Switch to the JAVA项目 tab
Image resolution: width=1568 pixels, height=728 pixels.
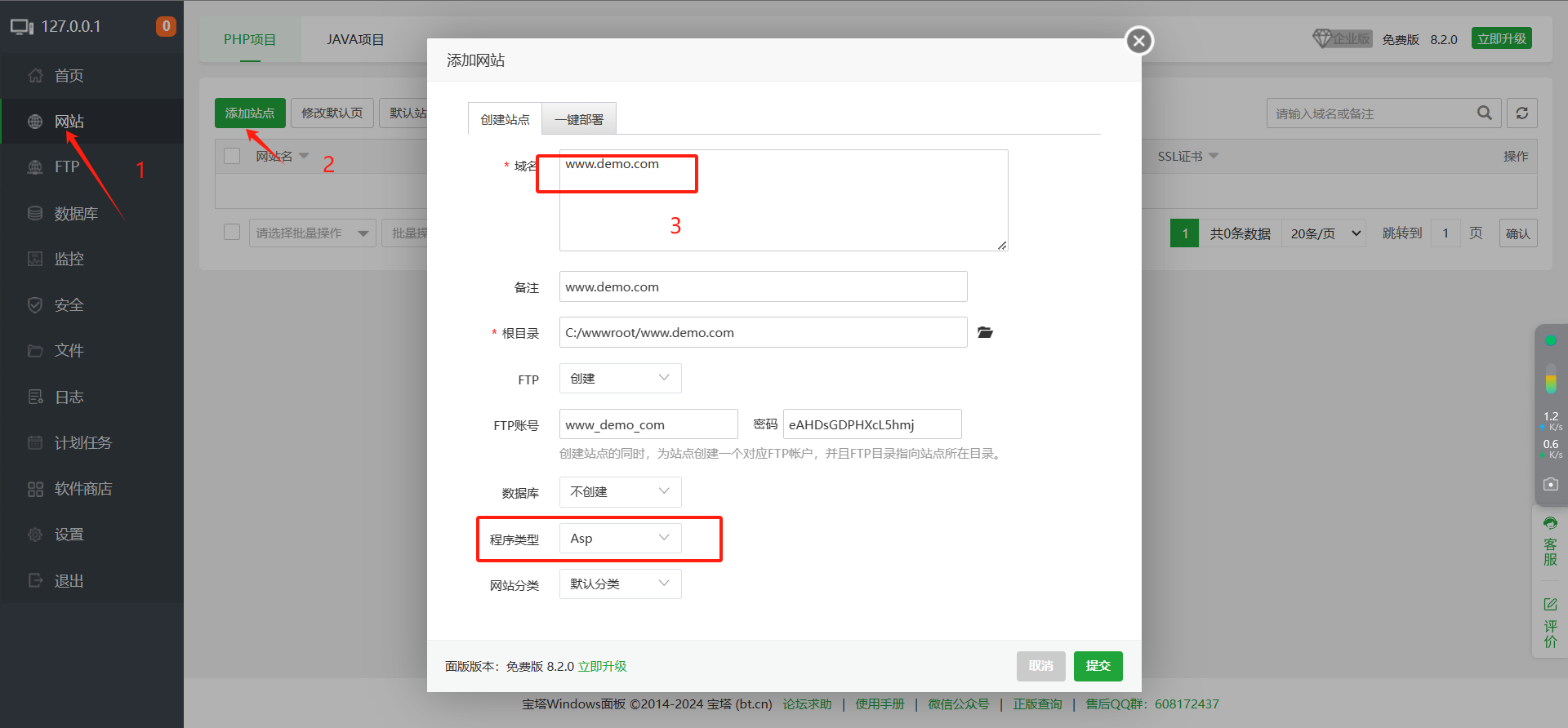pos(355,39)
